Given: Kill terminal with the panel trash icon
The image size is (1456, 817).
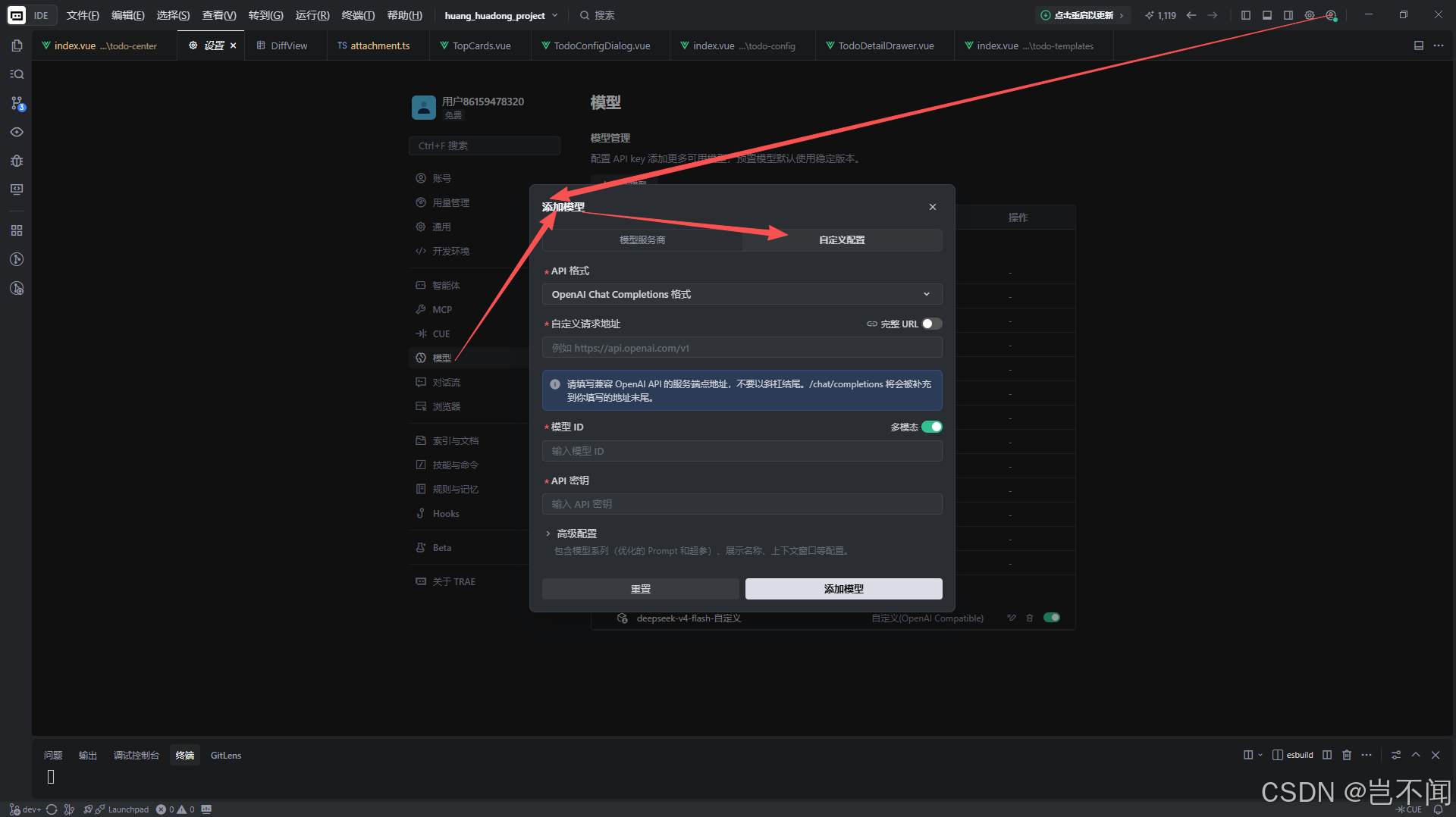Looking at the screenshot, I should [1347, 755].
